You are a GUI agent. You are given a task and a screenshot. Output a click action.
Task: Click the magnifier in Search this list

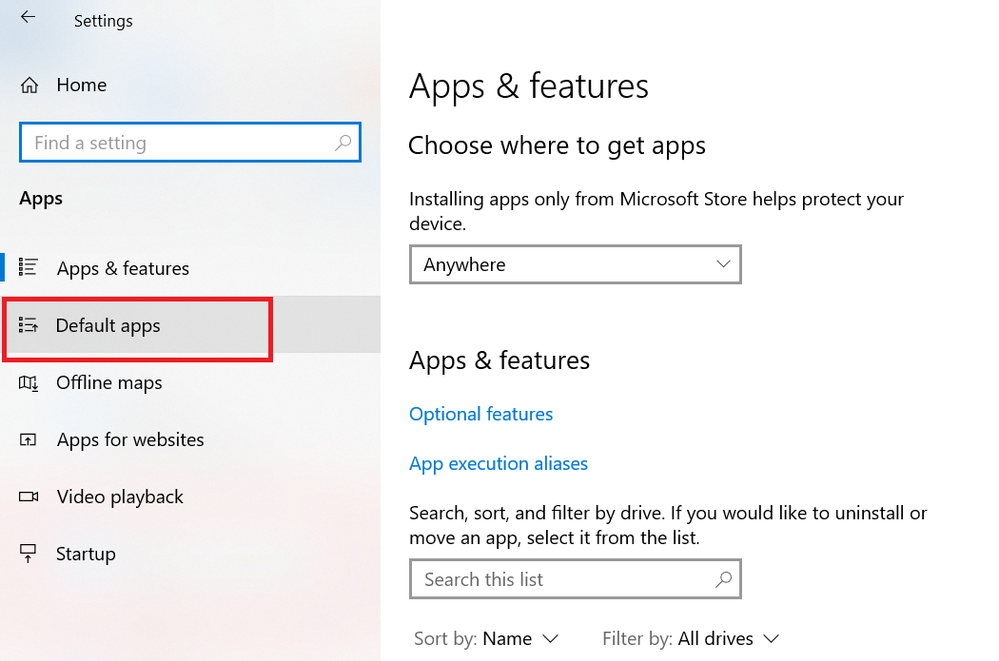(x=723, y=579)
